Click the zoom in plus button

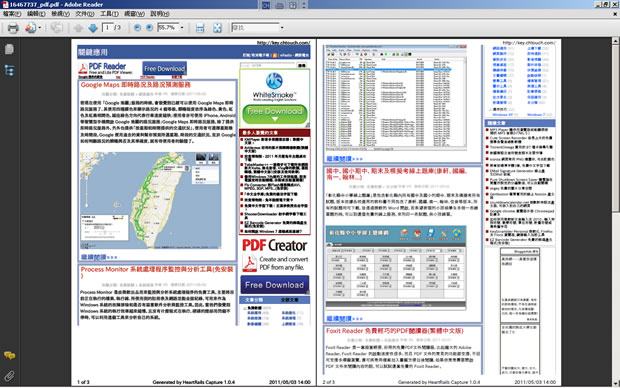(x=149, y=28)
